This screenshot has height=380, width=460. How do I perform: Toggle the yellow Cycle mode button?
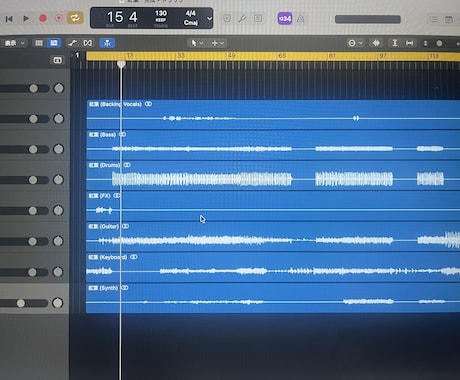75,18
